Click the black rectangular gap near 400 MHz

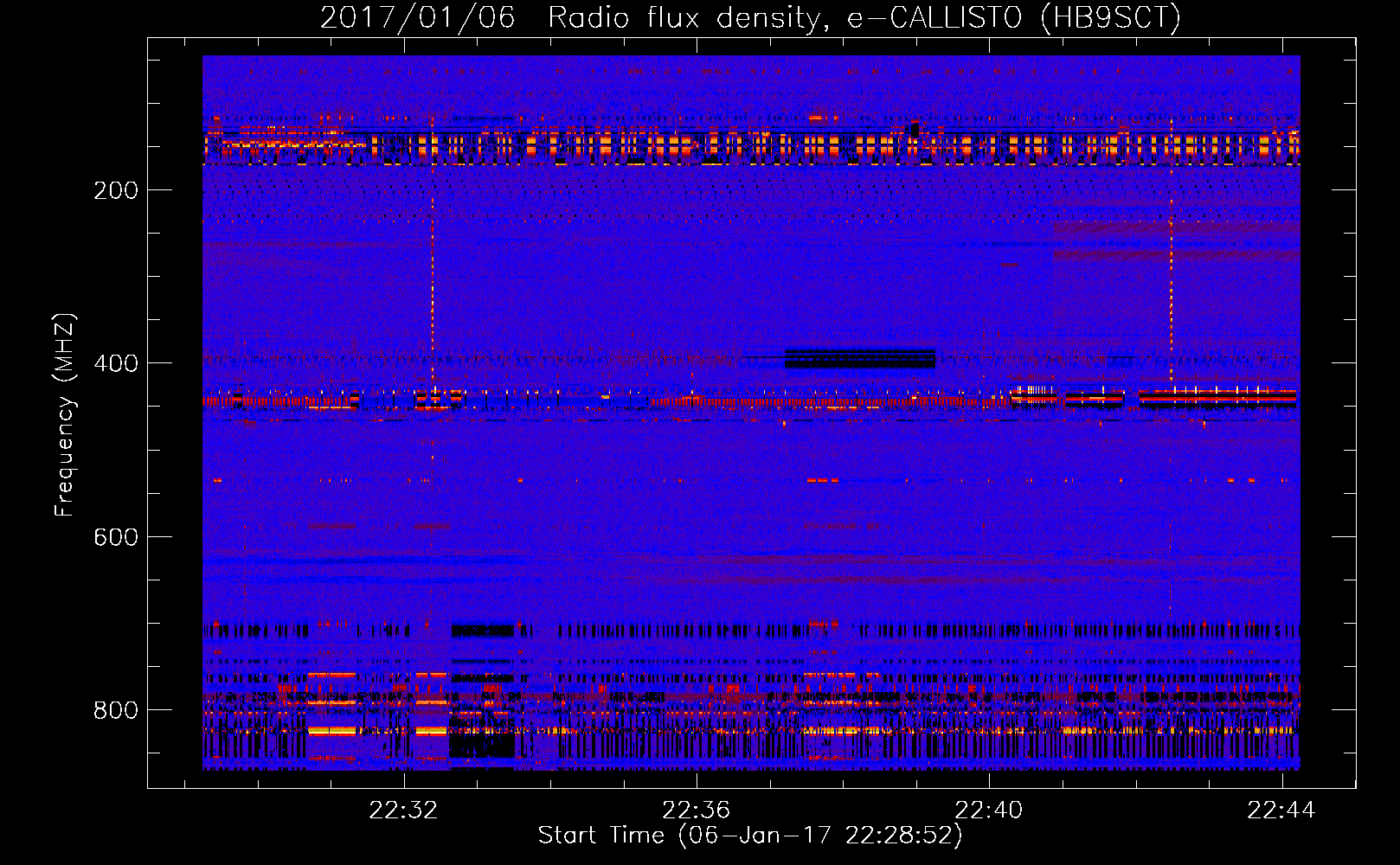tap(860, 358)
